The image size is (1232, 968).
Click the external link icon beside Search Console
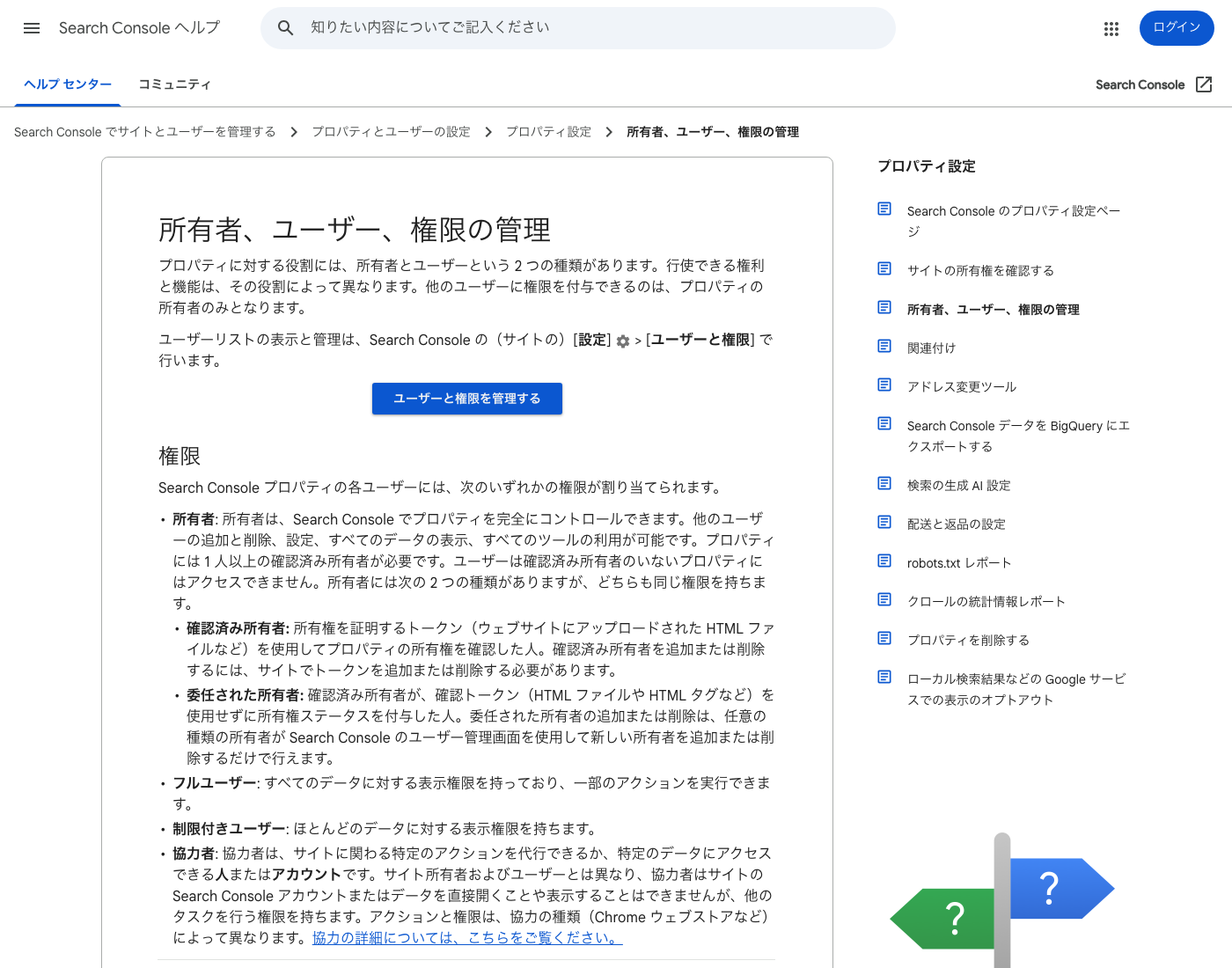tap(1205, 84)
